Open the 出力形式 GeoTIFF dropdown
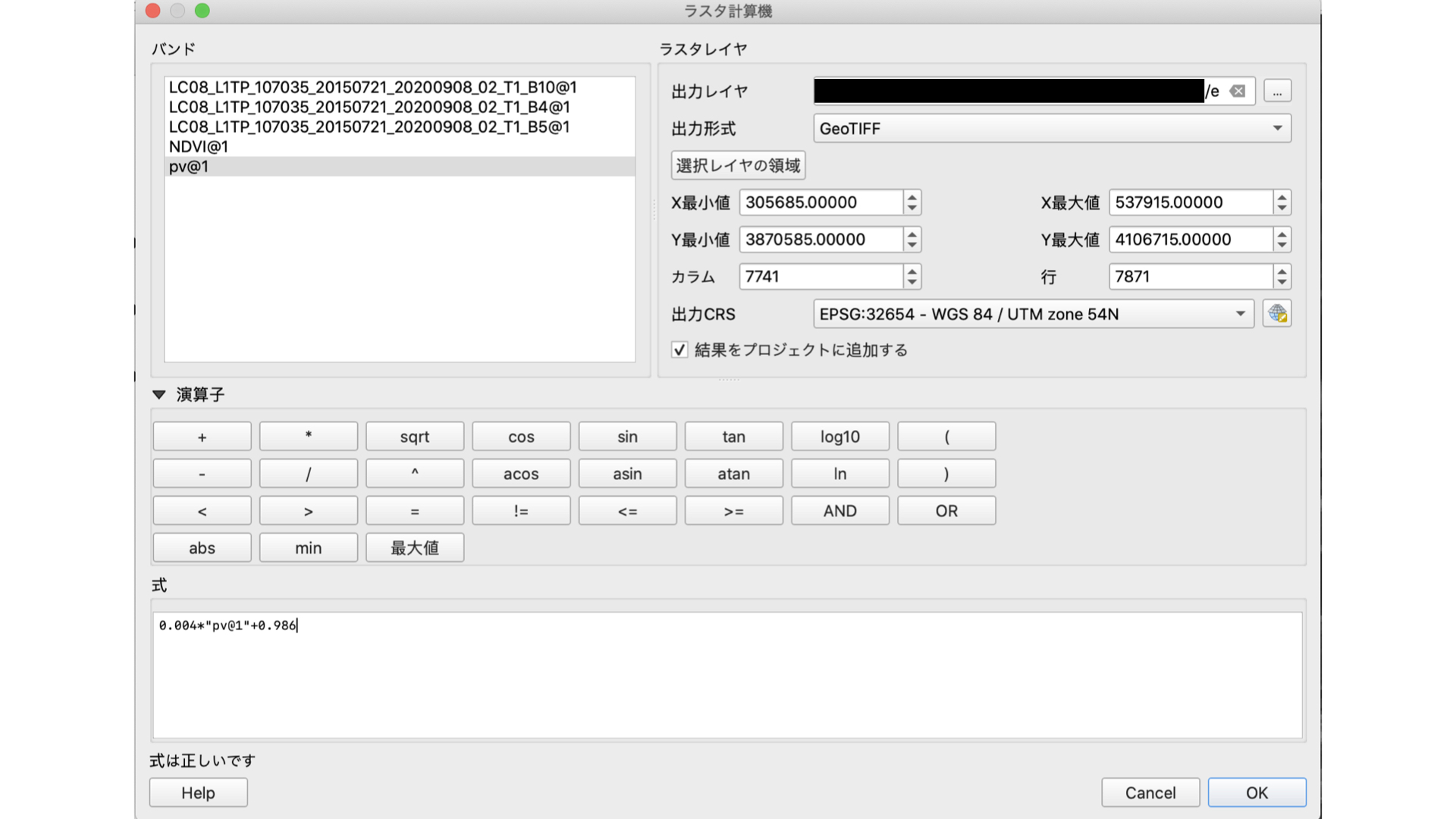This screenshot has height=819, width=1456. 1052,128
